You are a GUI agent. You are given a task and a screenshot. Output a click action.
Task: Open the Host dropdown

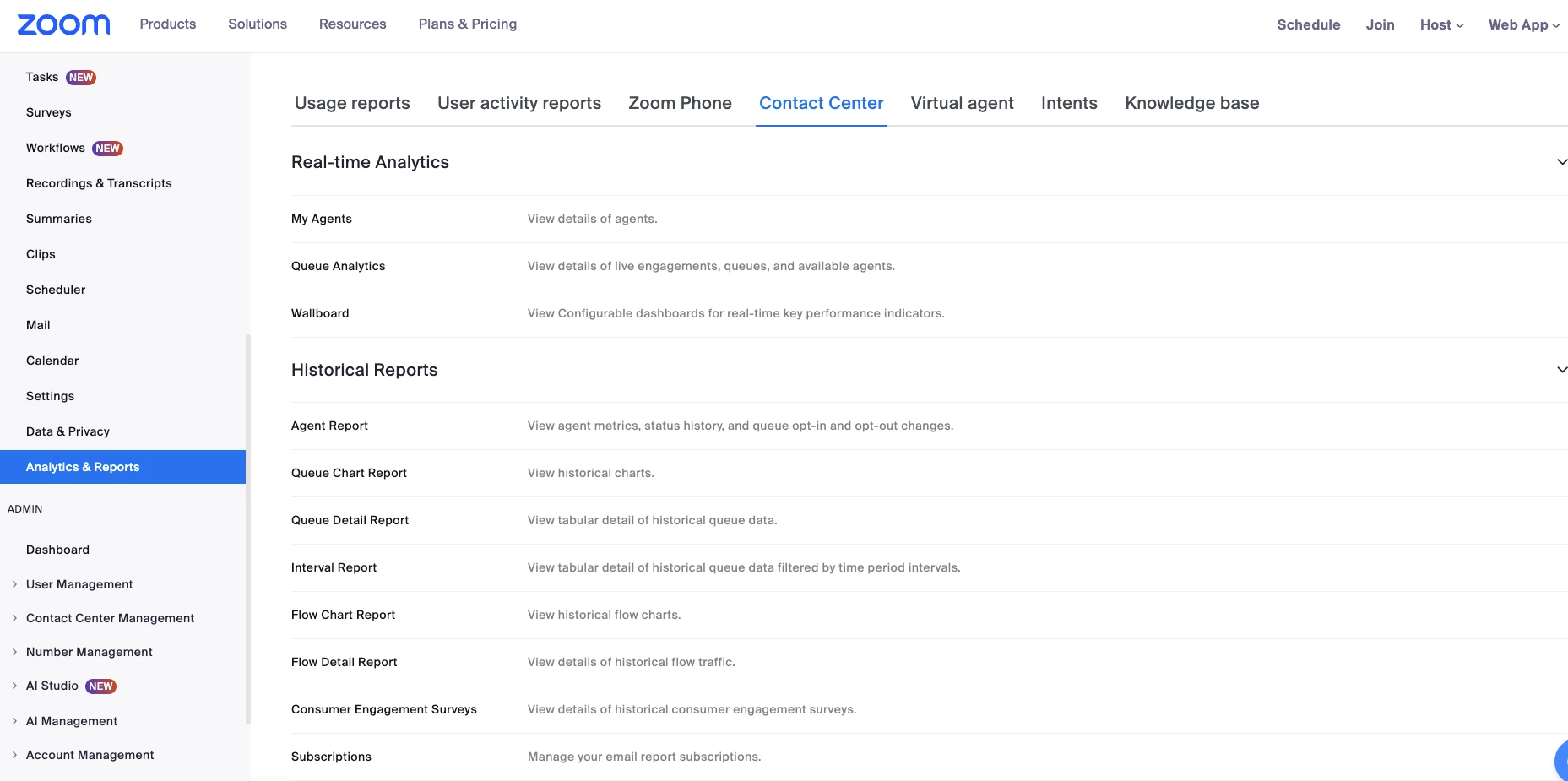point(1442,25)
